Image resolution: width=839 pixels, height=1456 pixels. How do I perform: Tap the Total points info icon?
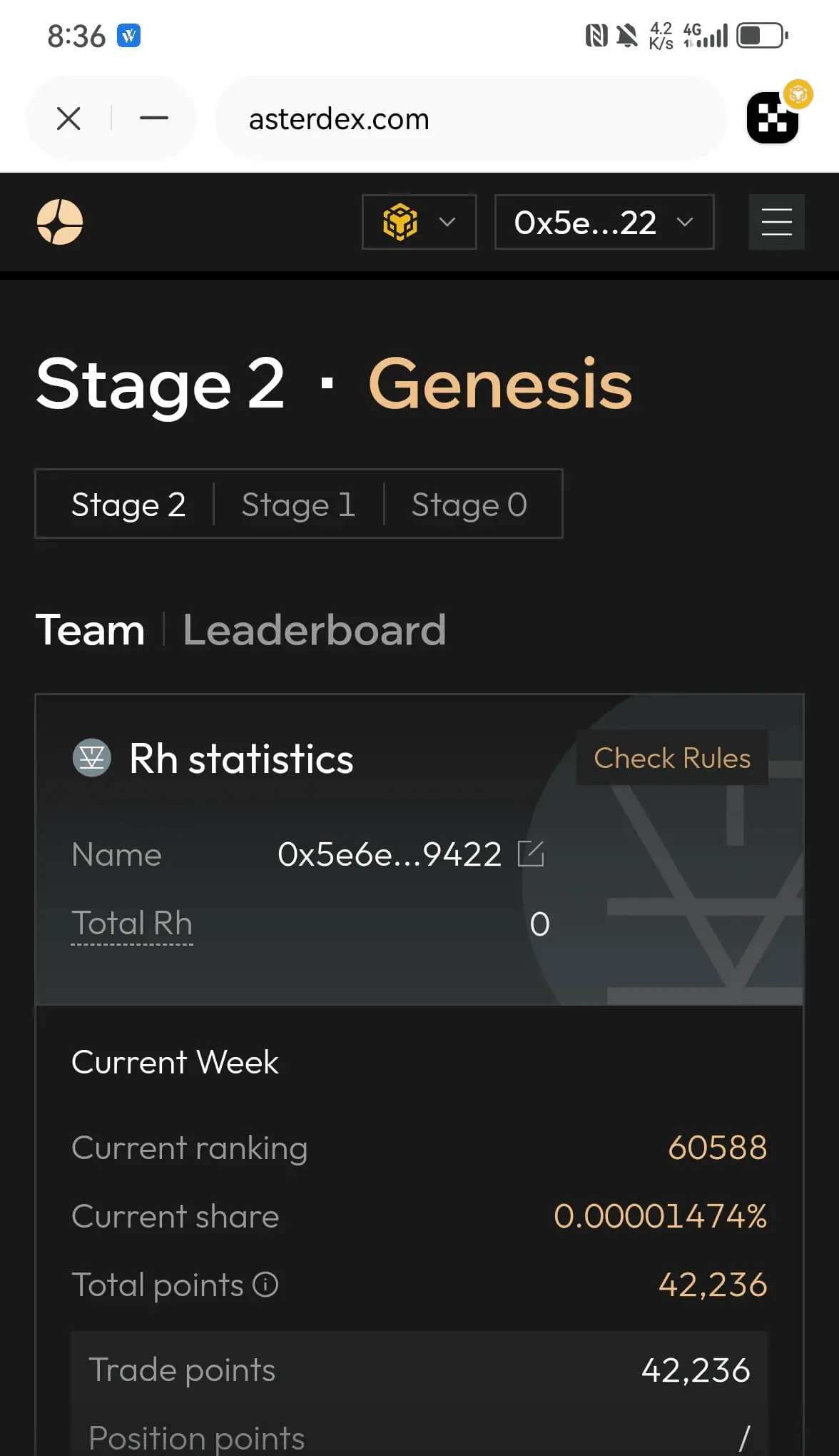265,1285
